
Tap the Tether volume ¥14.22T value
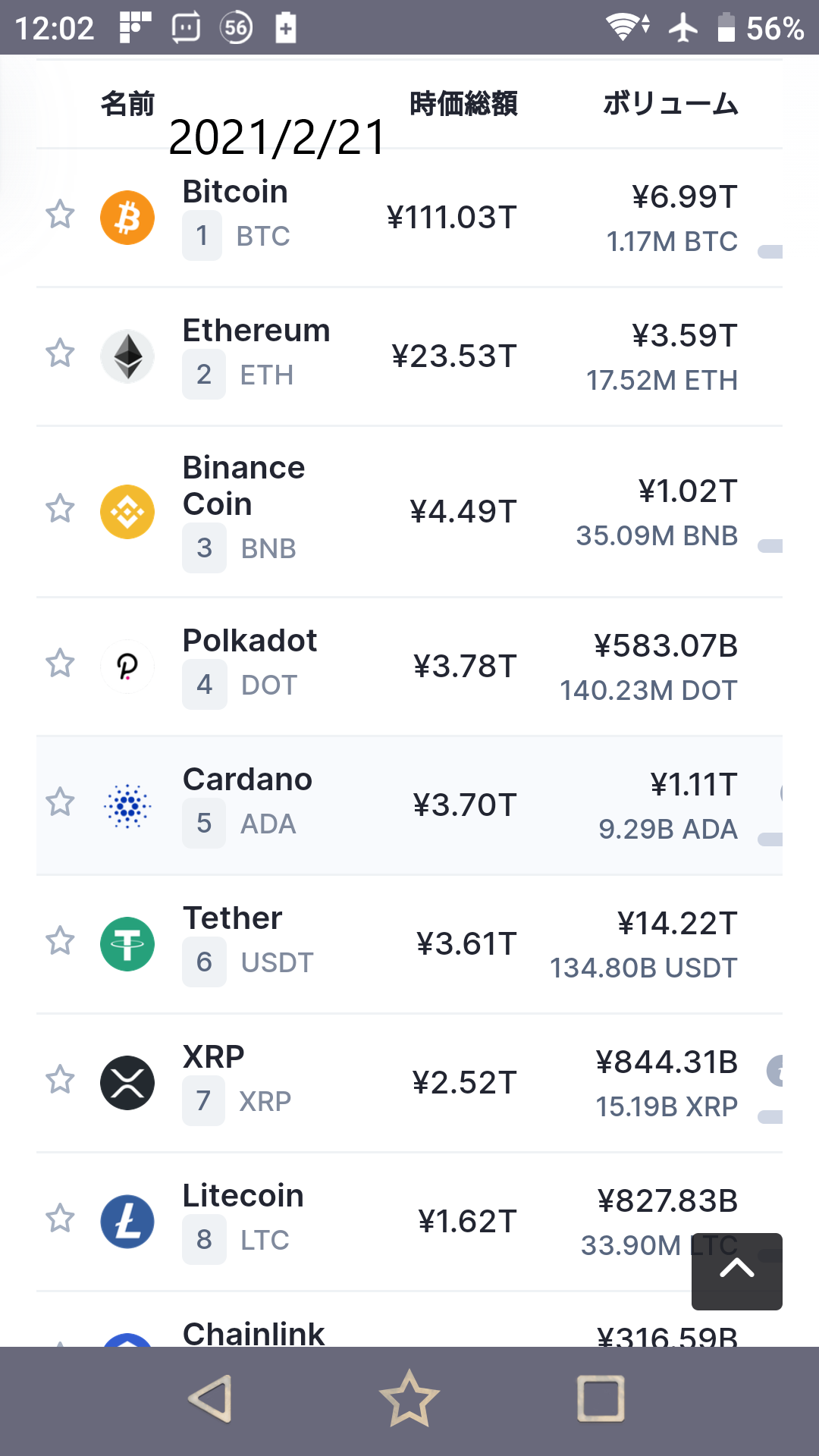click(x=677, y=924)
